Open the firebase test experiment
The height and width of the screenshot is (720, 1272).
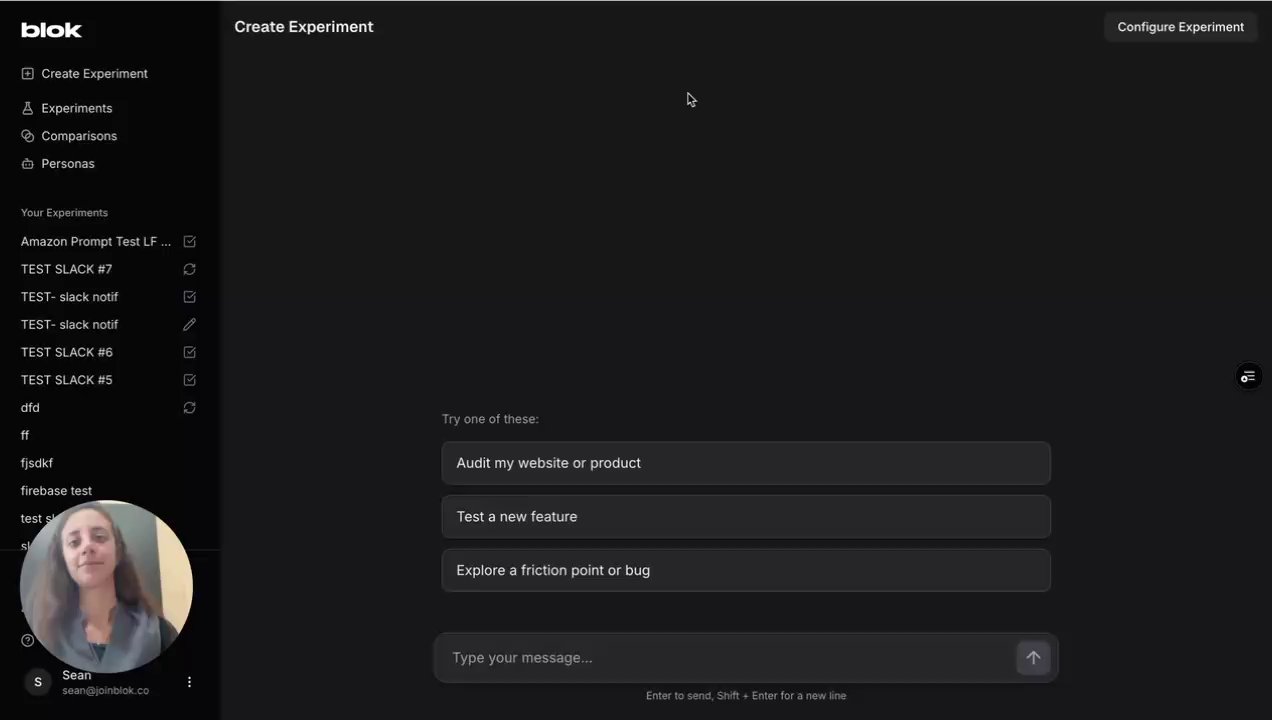click(x=56, y=491)
